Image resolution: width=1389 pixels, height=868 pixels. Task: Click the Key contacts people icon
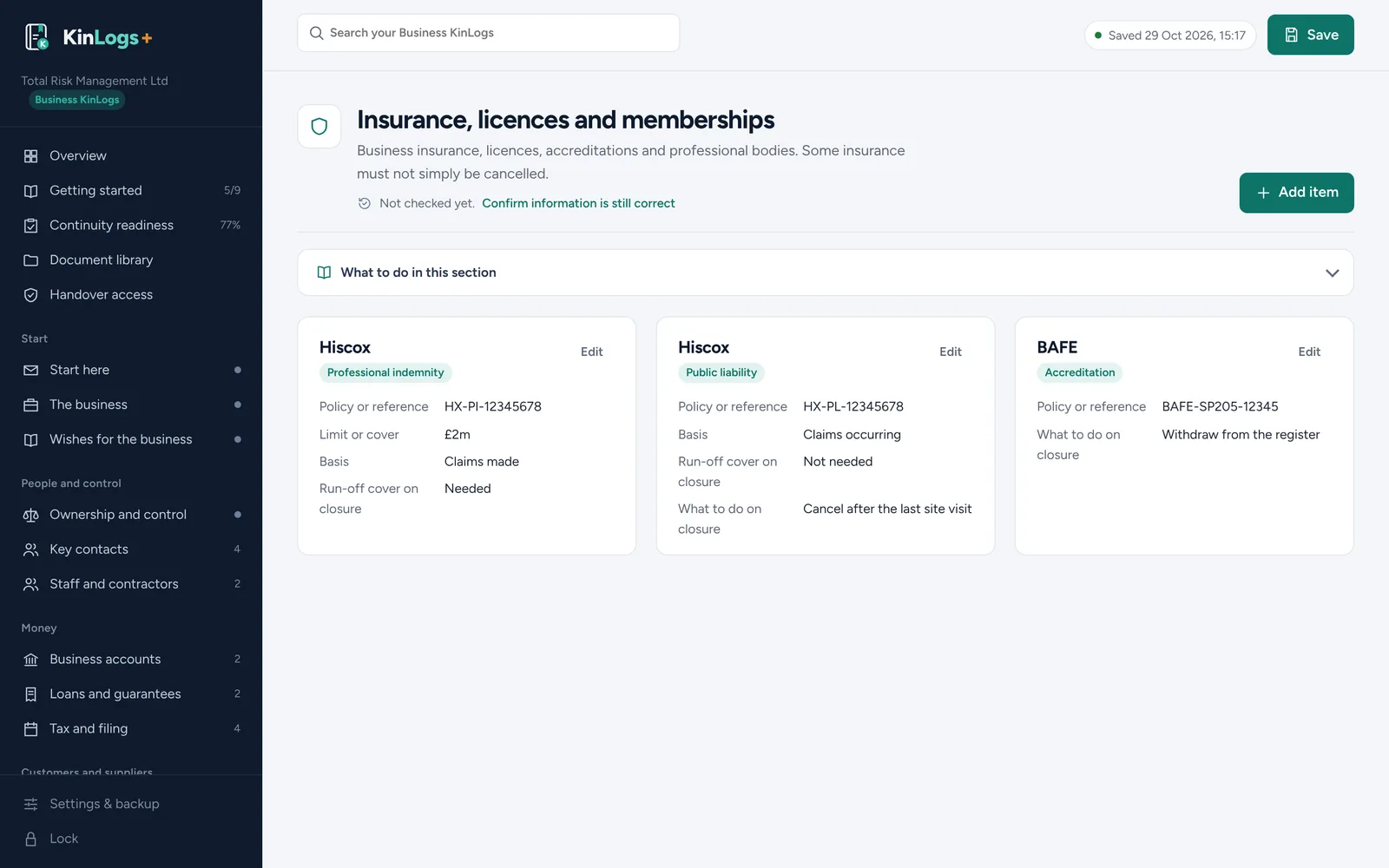(x=31, y=549)
